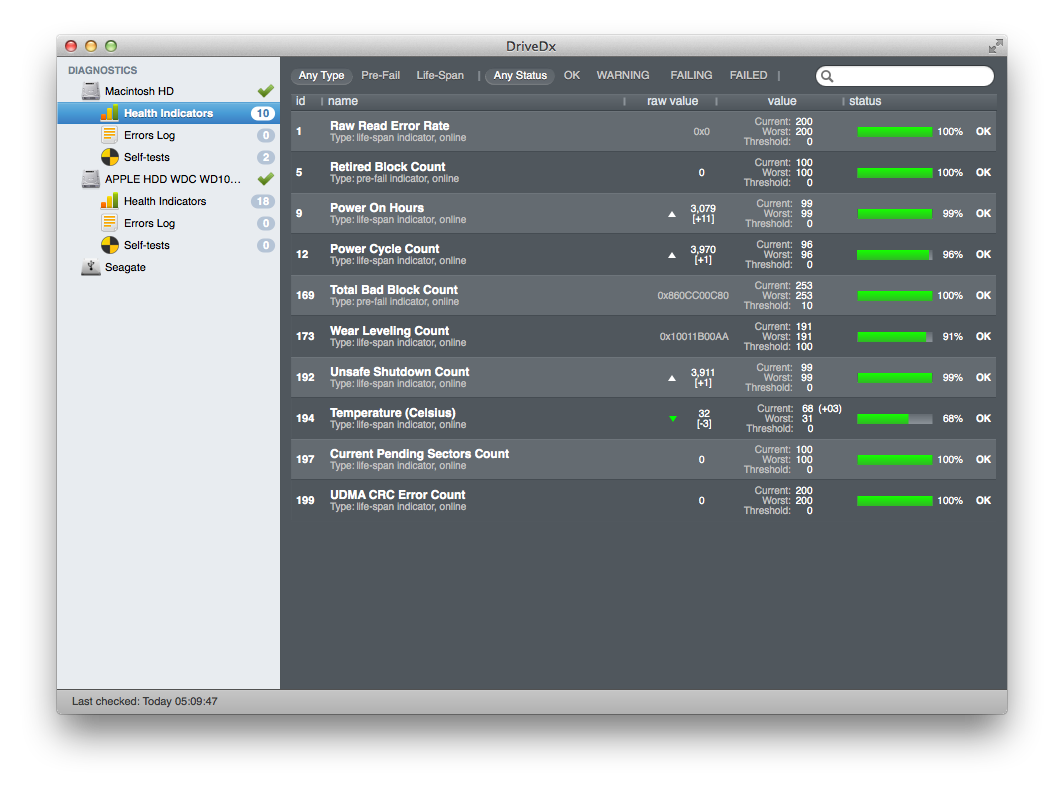Click raw value 0x860CC00C80
The height and width of the screenshot is (793, 1064).
click(x=693, y=296)
